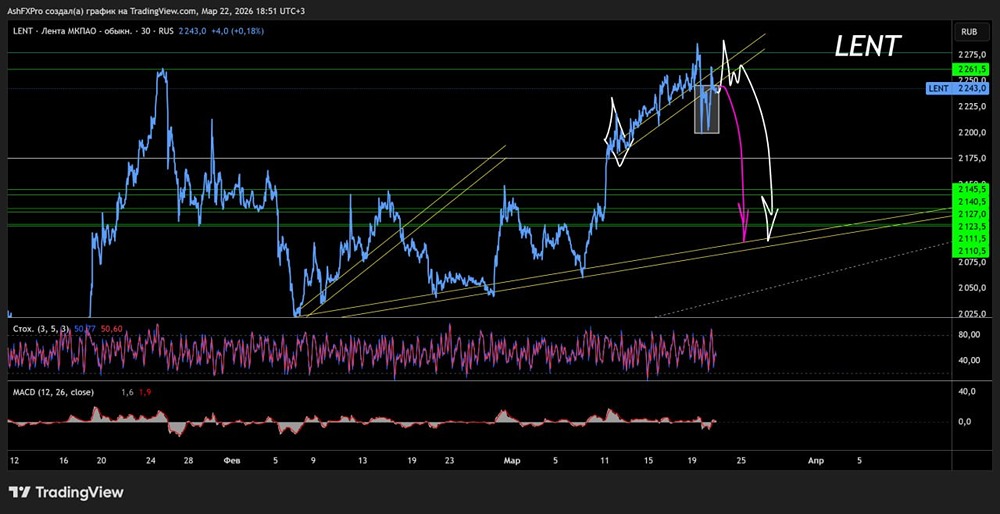Click the green 2111,5 price level label
This screenshot has height=514, width=1000.
tap(970, 238)
